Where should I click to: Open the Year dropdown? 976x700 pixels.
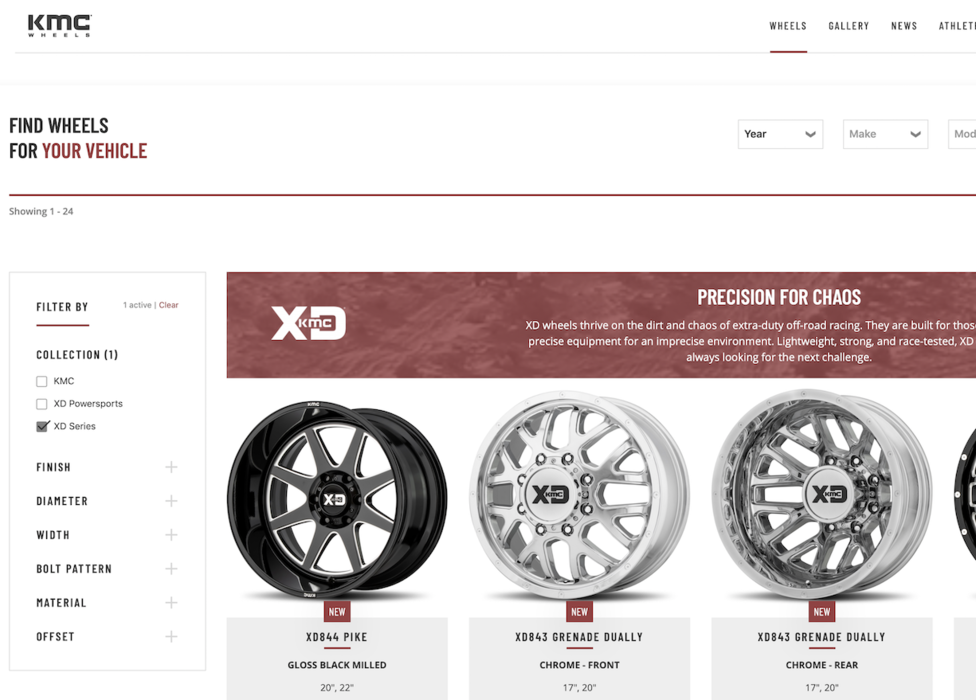pyautogui.click(x=781, y=134)
